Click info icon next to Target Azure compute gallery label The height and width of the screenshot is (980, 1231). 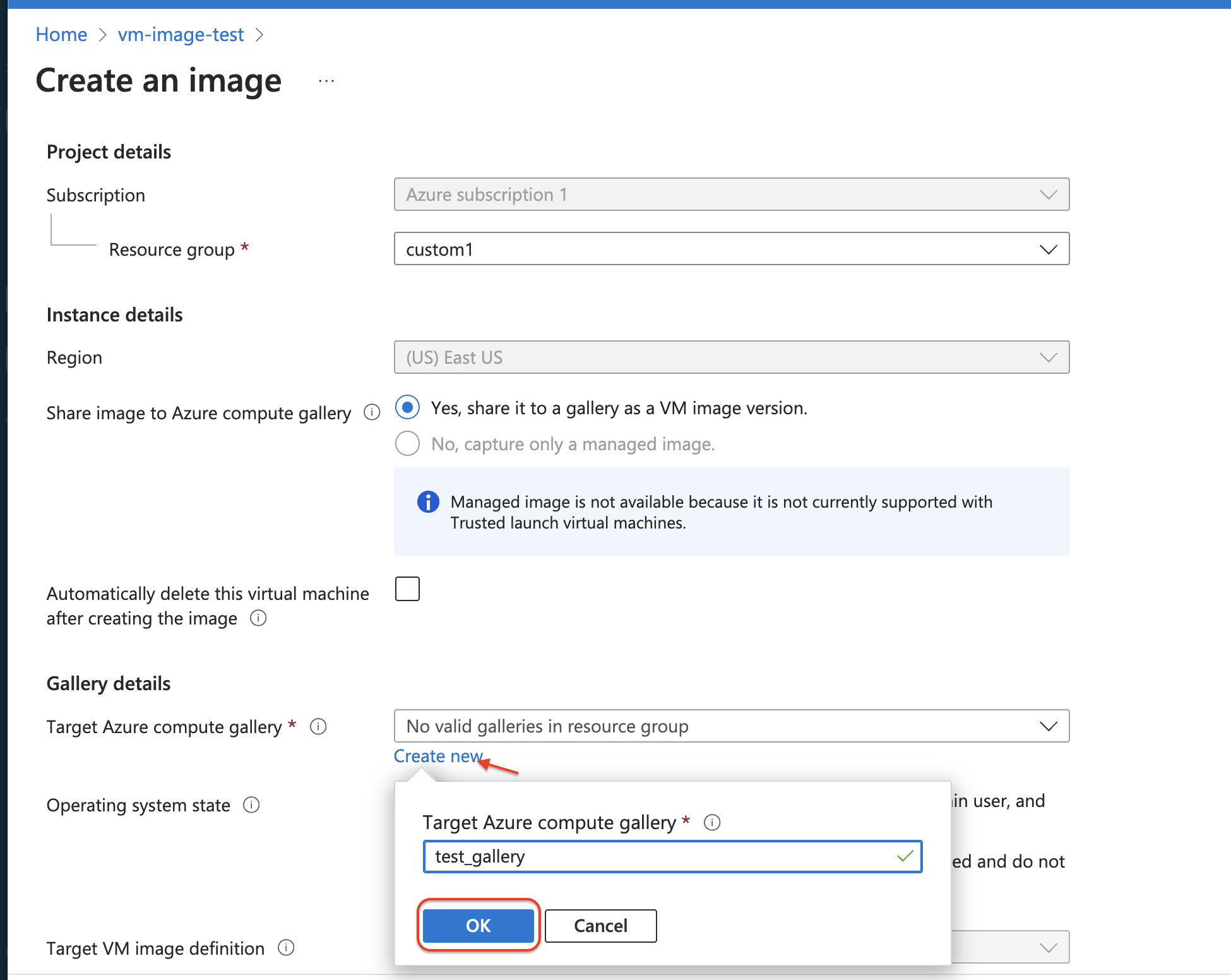click(x=318, y=727)
